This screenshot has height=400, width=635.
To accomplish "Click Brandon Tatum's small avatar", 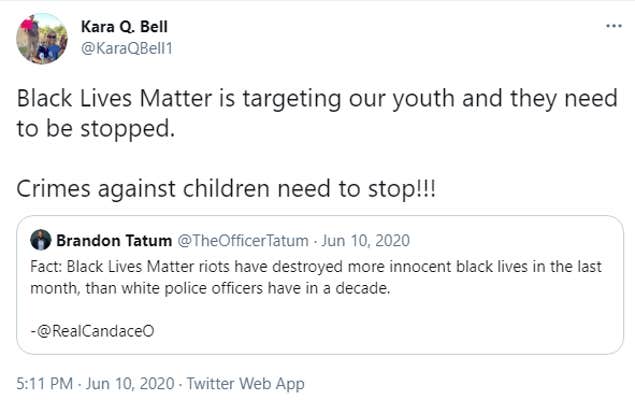I will point(41,241).
